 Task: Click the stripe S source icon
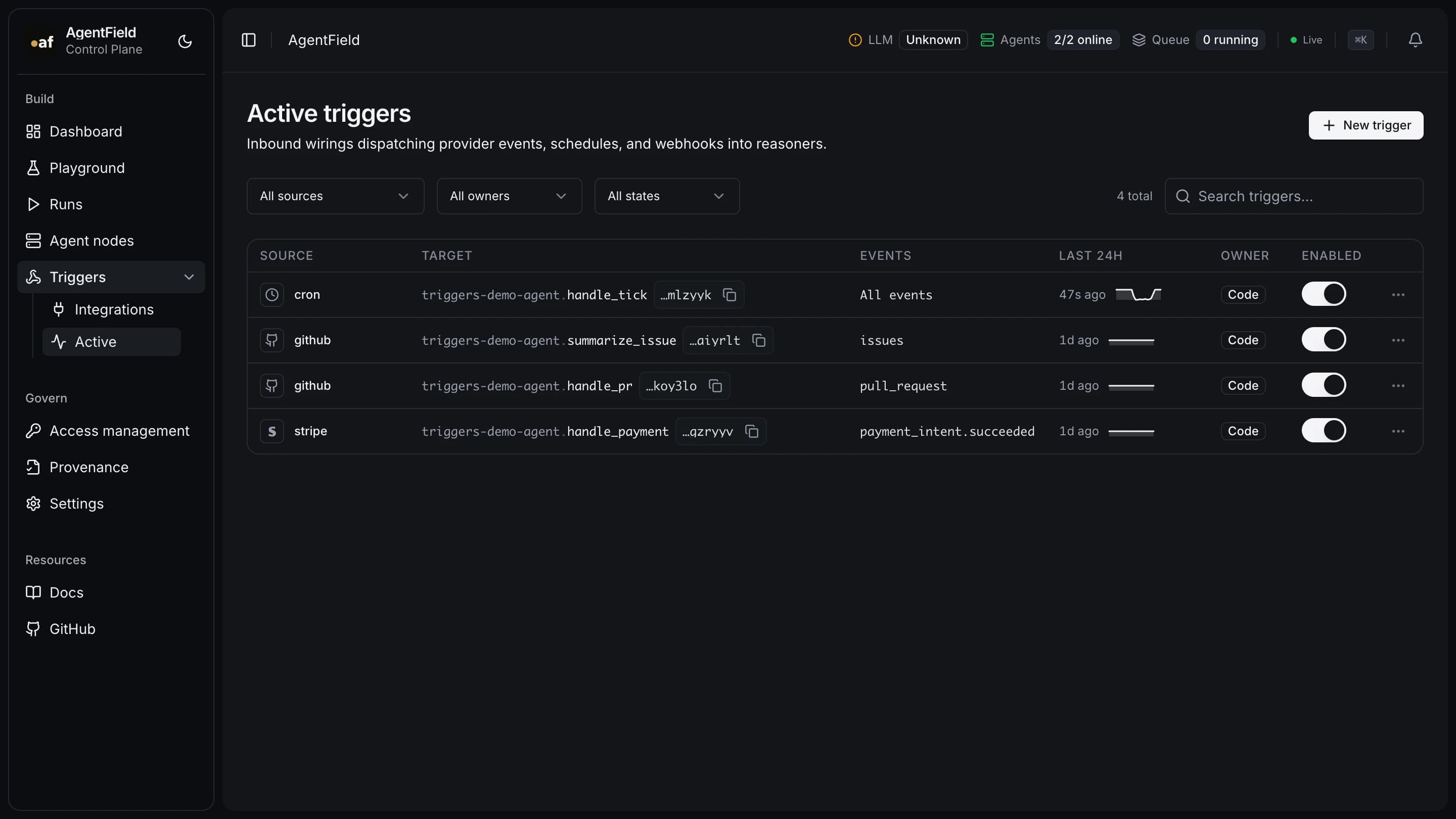272,431
